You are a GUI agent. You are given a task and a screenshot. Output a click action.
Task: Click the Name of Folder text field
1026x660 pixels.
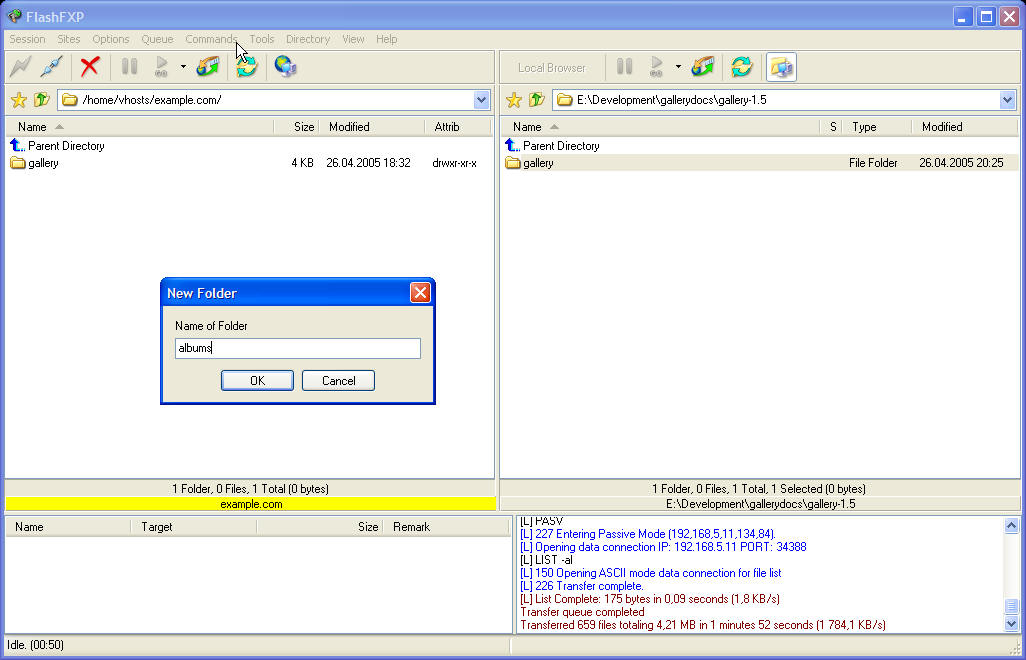point(297,348)
